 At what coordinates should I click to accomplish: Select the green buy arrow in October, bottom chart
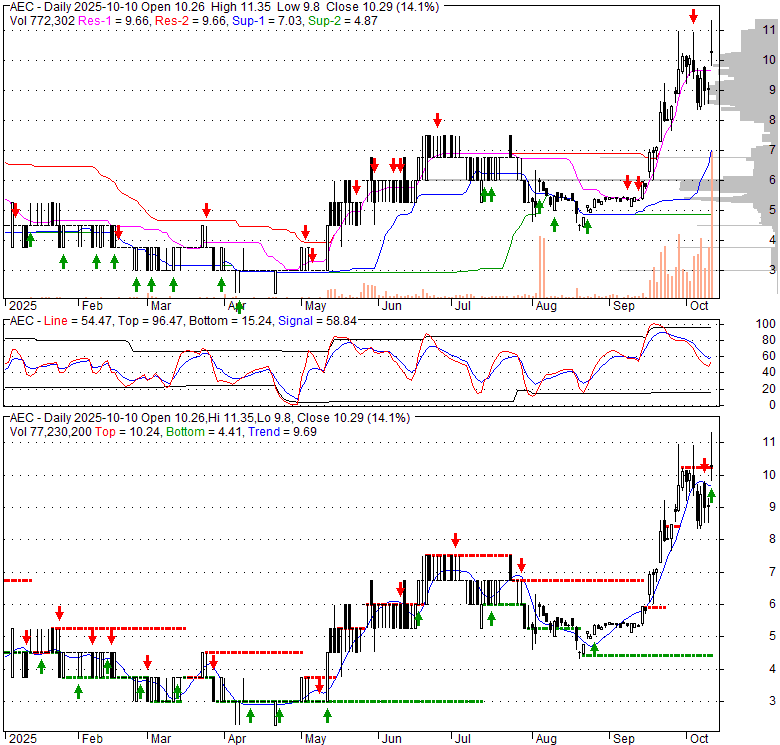coord(711,496)
